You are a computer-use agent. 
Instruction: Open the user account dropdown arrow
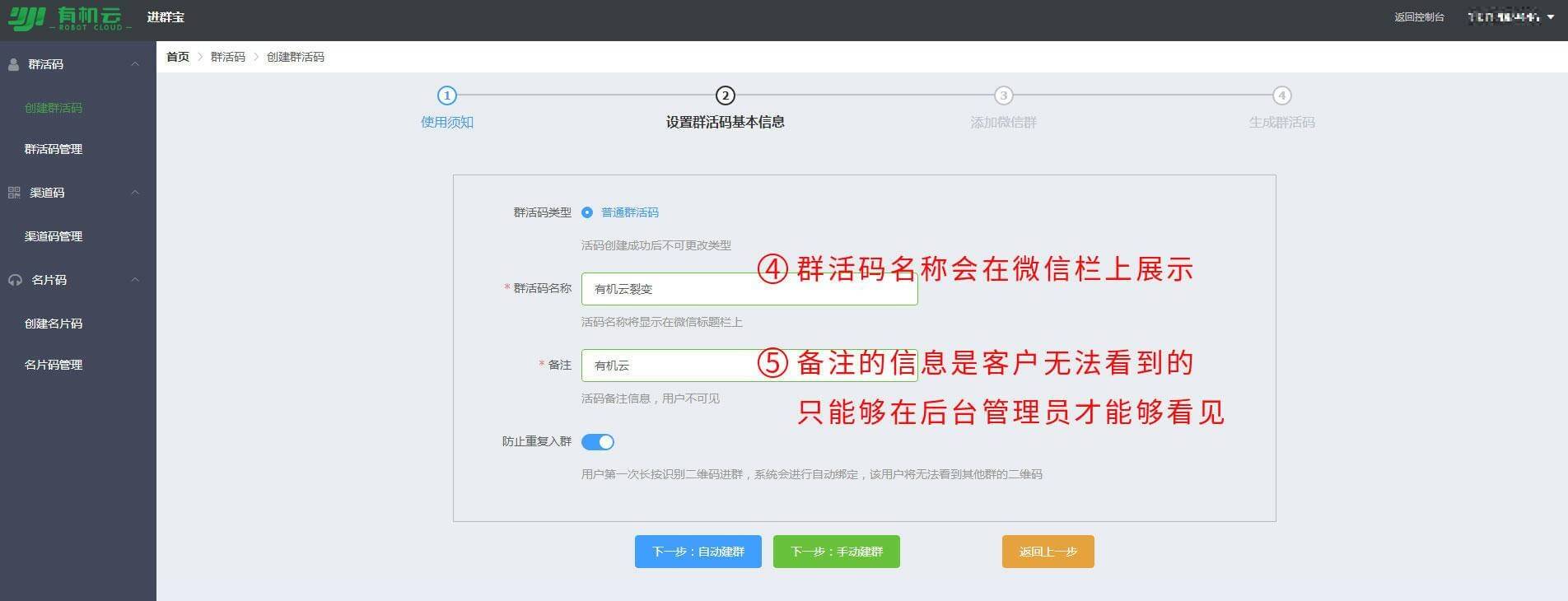(1551, 17)
